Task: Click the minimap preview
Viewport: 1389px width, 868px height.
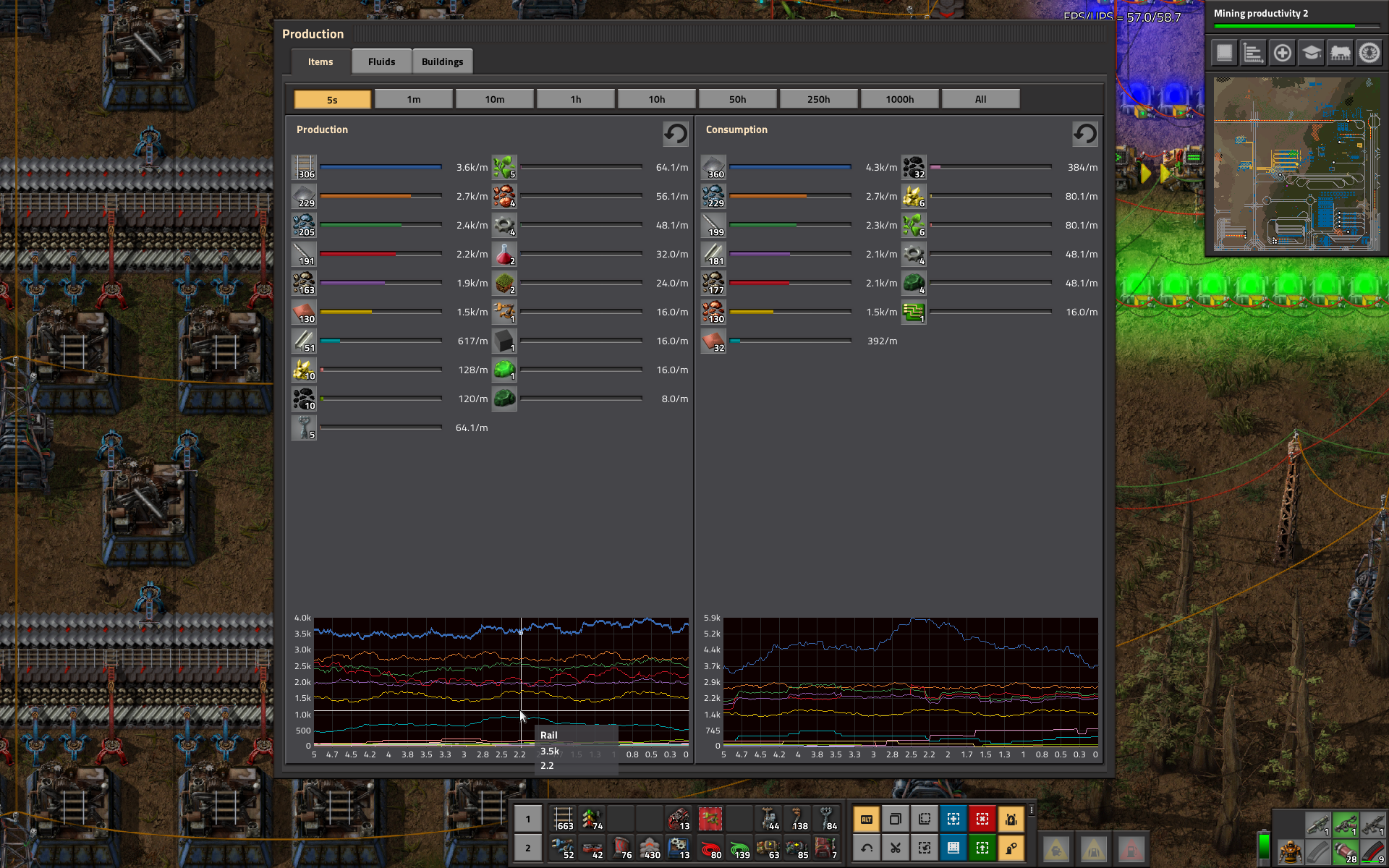Action: point(1297,163)
